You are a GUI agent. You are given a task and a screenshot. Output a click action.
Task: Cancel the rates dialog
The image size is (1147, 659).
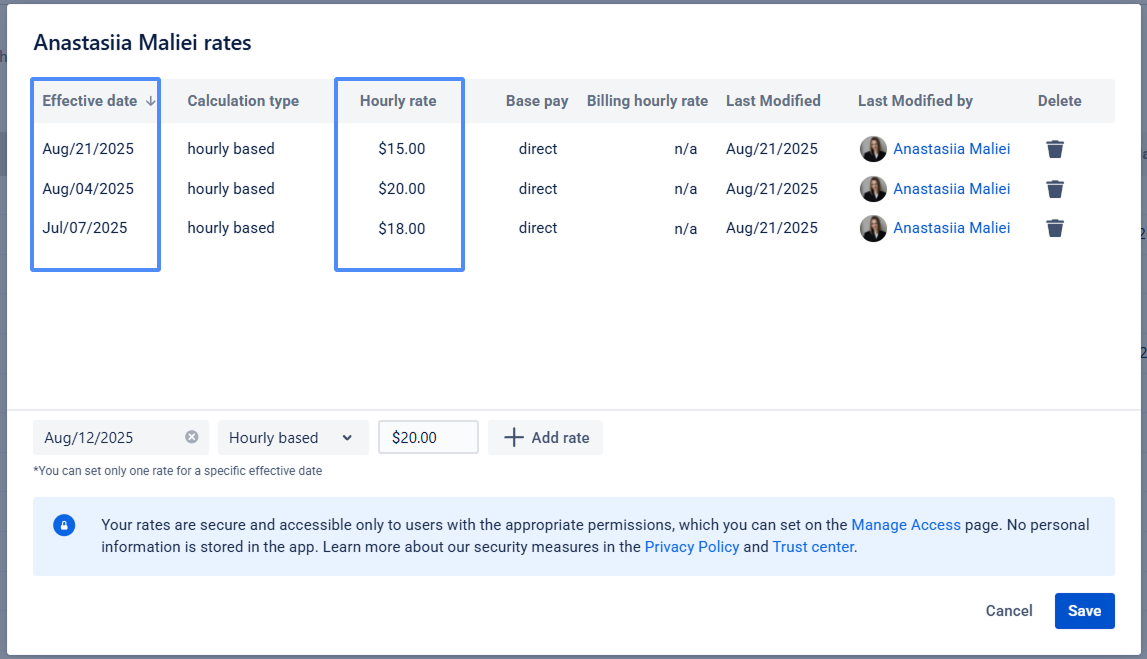(1009, 611)
